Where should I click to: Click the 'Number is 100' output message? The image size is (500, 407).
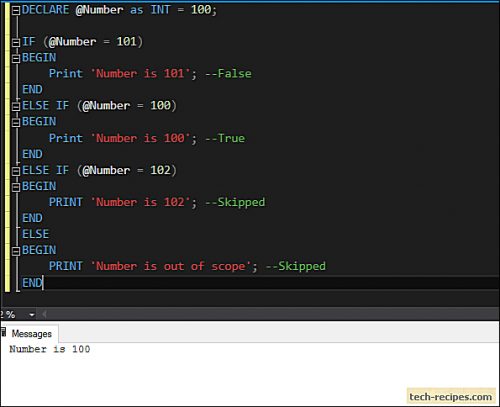coord(50,349)
